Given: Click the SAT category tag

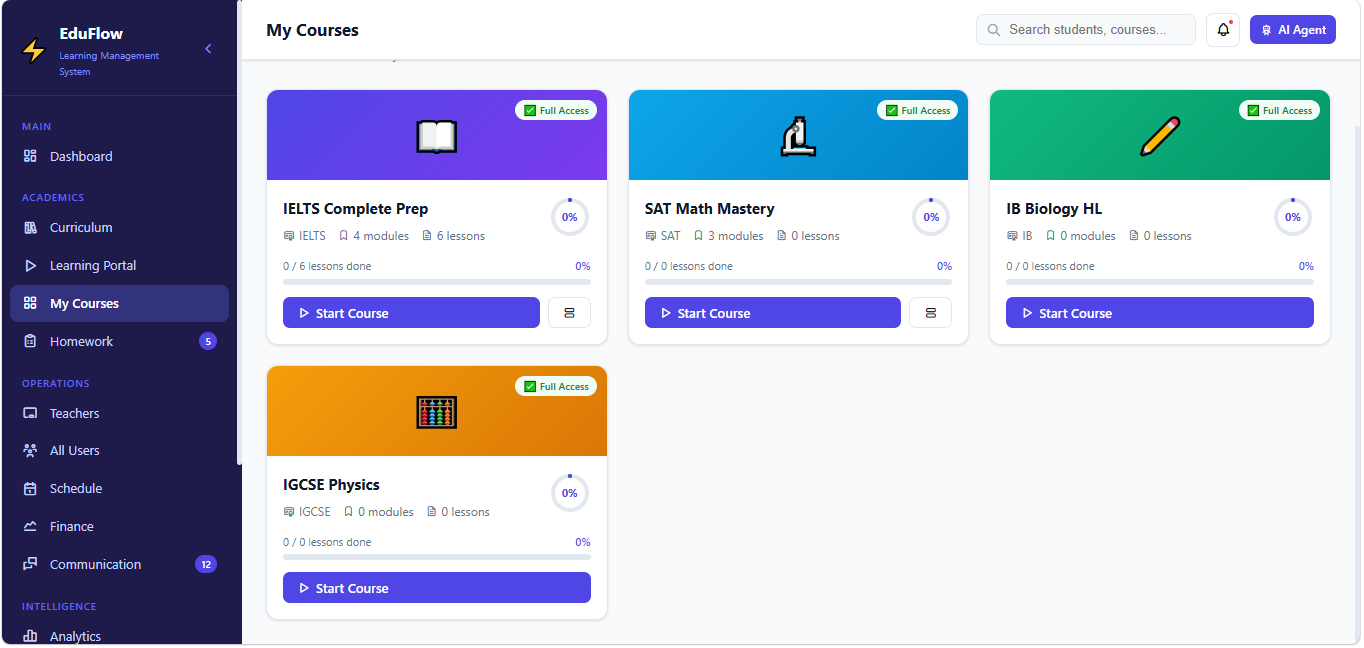Looking at the screenshot, I should point(663,236).
